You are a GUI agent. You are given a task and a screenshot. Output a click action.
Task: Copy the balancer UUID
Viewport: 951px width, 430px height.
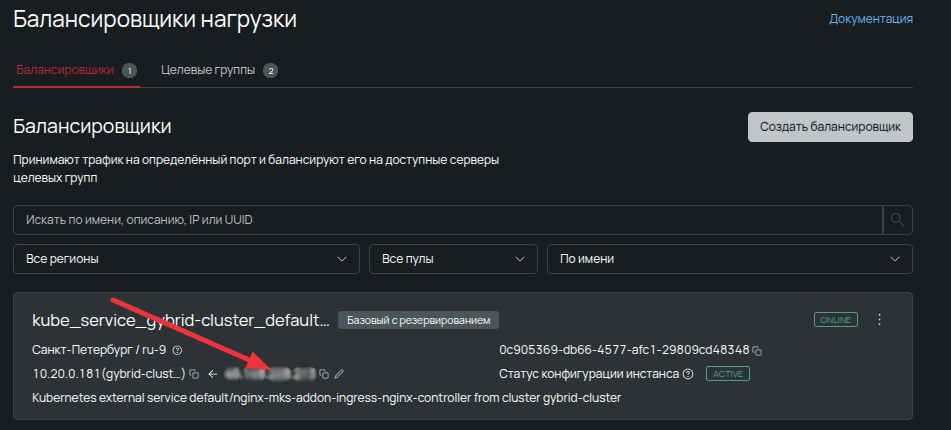(x=757, y=351)
